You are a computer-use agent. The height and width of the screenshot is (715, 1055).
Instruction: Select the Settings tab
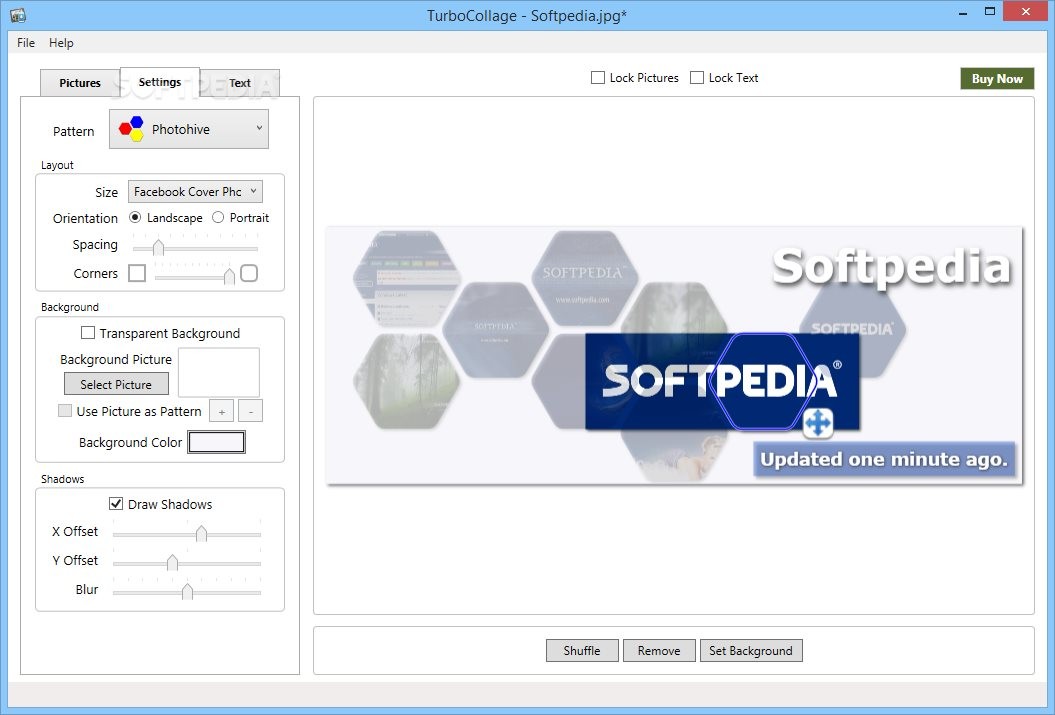coord(160,82)
